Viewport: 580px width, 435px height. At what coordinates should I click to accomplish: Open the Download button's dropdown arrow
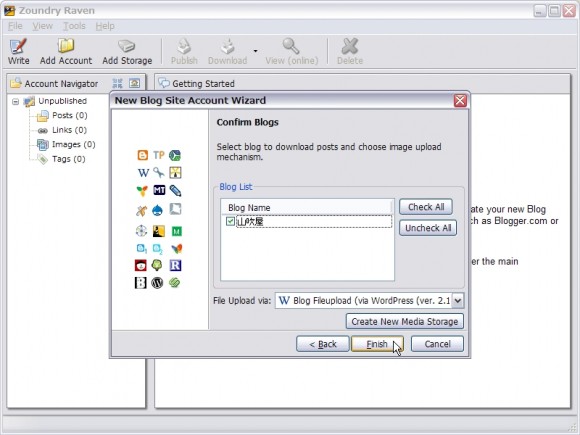pos(255,51)
